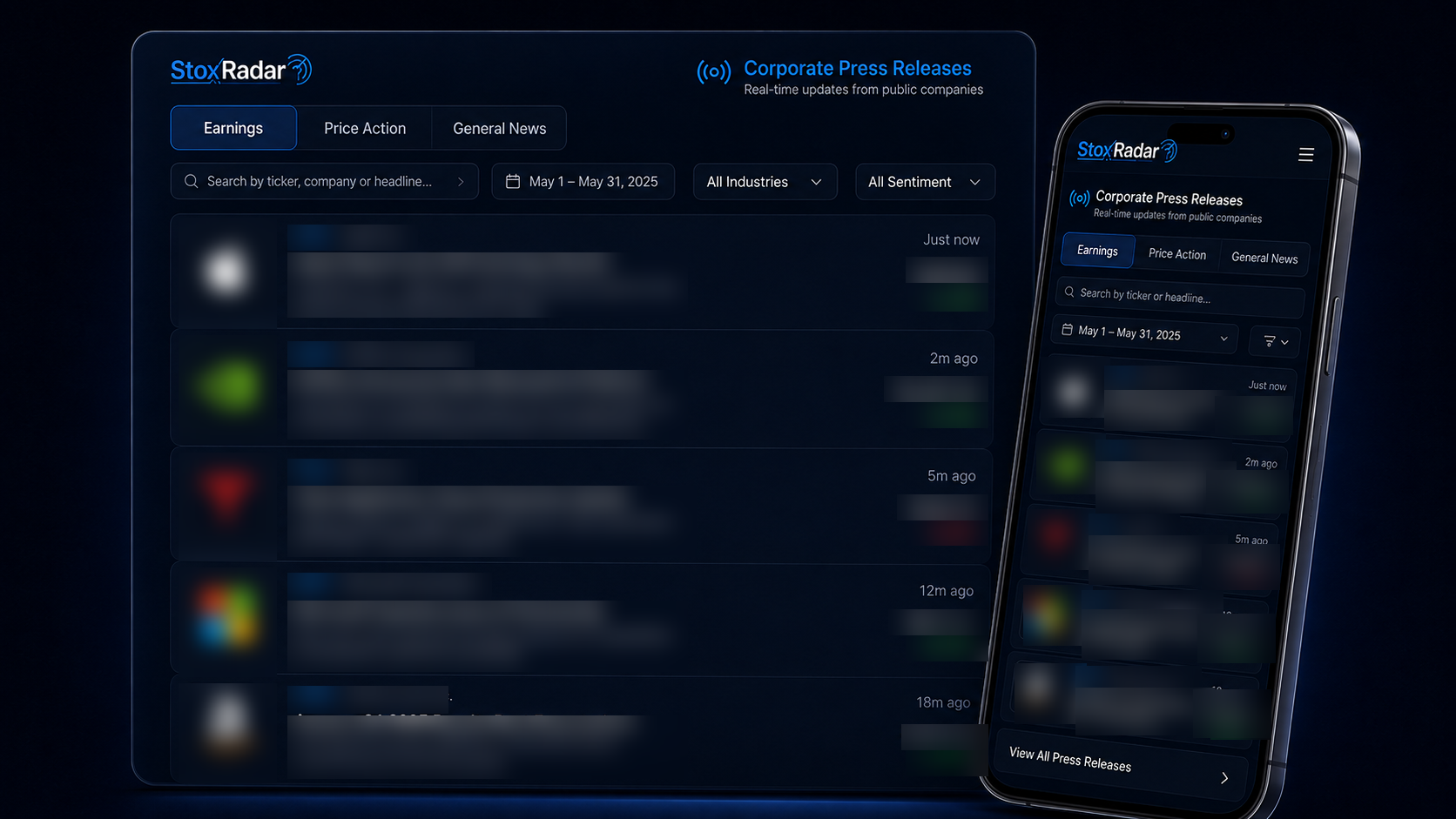Open the desktop press release from 2m ago
Viewport: 1456px width, 819px height.
click(582, 388)
